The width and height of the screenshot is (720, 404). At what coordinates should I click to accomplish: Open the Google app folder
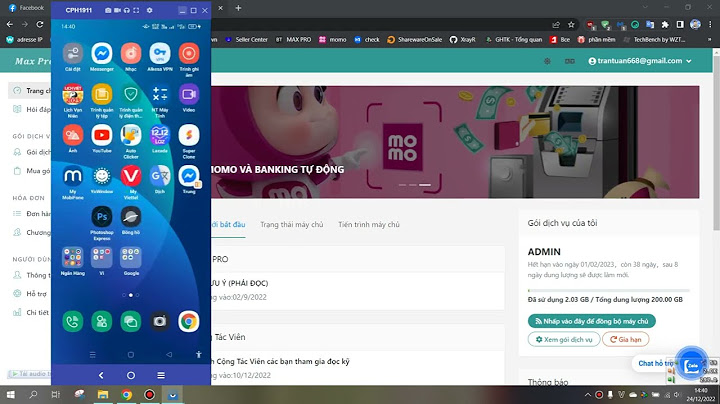point(131,258)
